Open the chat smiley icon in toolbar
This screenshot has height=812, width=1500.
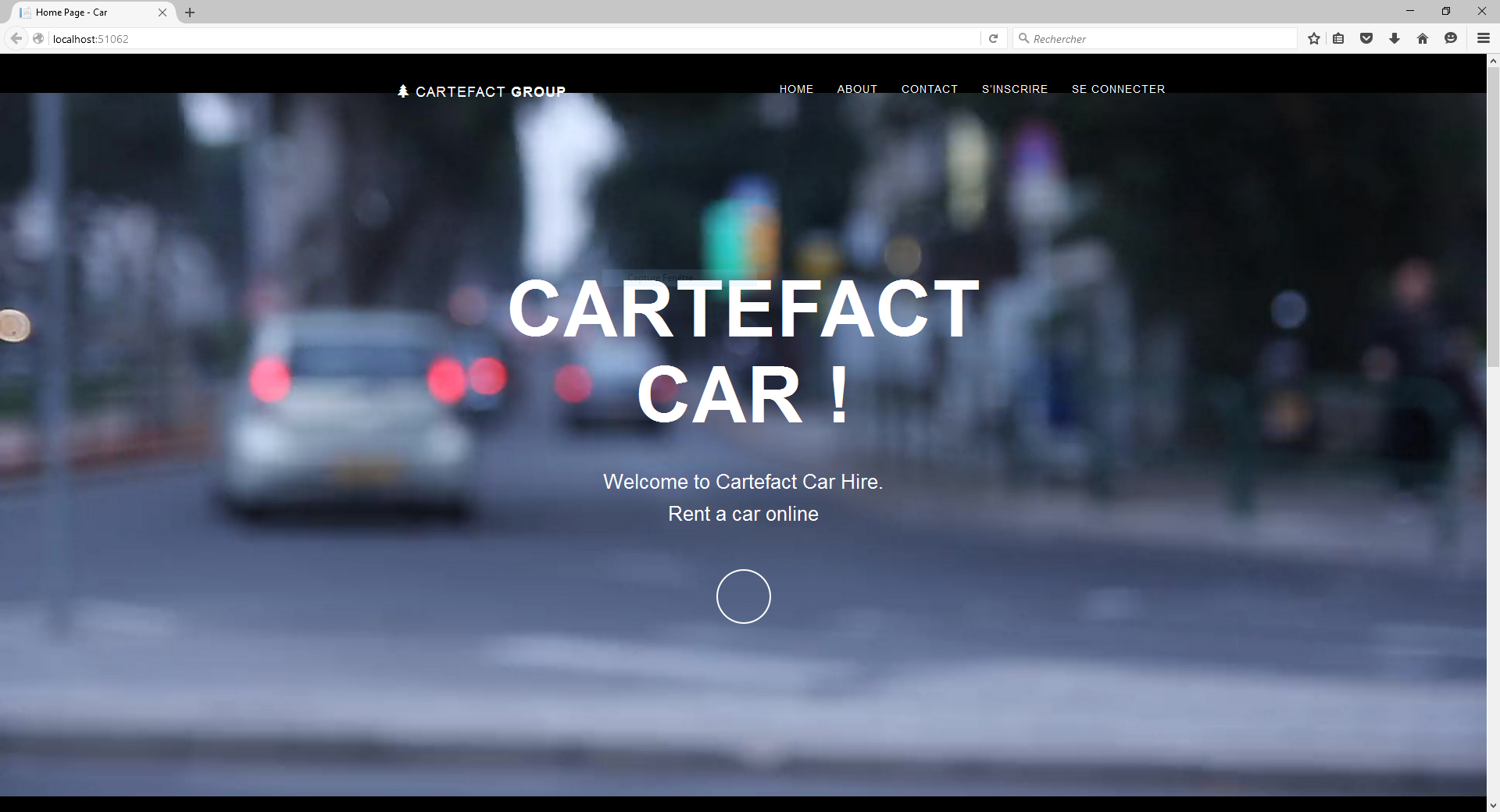(x=1451, y=38)
